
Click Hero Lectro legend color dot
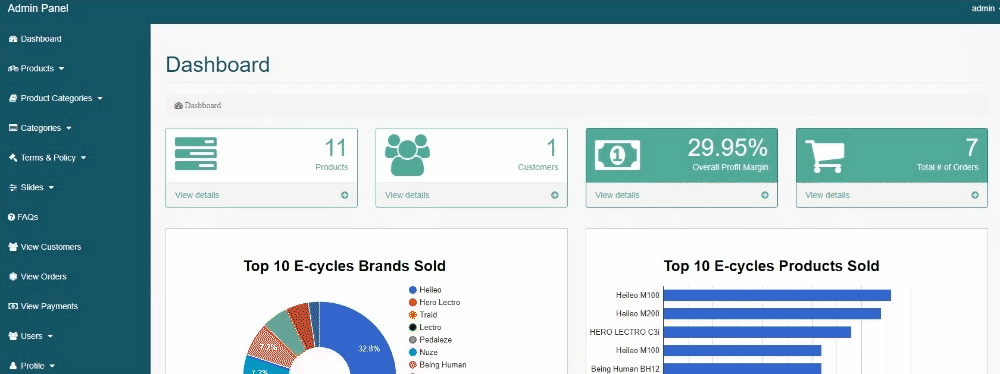(x=413, y=303)
